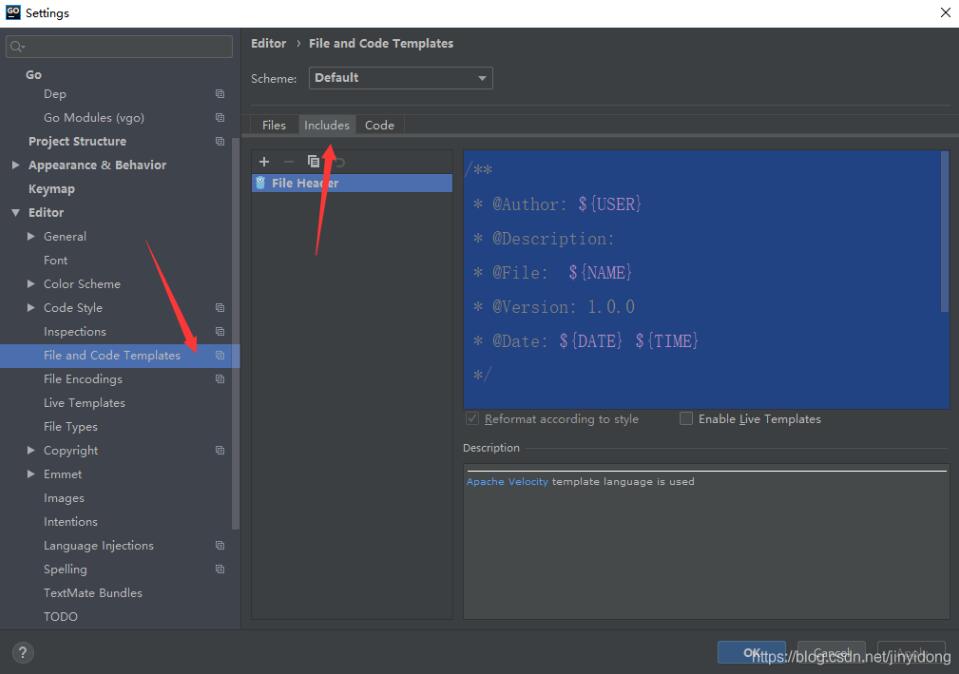Click the copy template icon
Viewport: 959px width, 674px height.
point(314,161)
